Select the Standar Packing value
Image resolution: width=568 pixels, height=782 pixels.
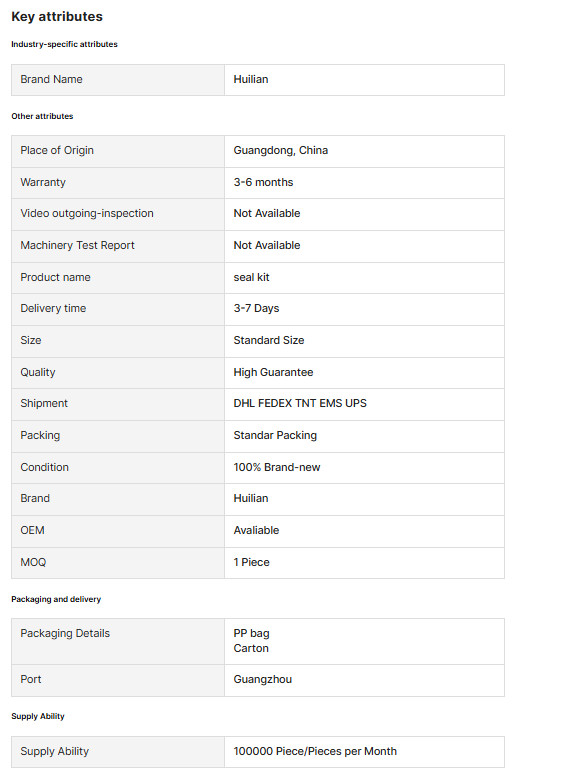275,435
